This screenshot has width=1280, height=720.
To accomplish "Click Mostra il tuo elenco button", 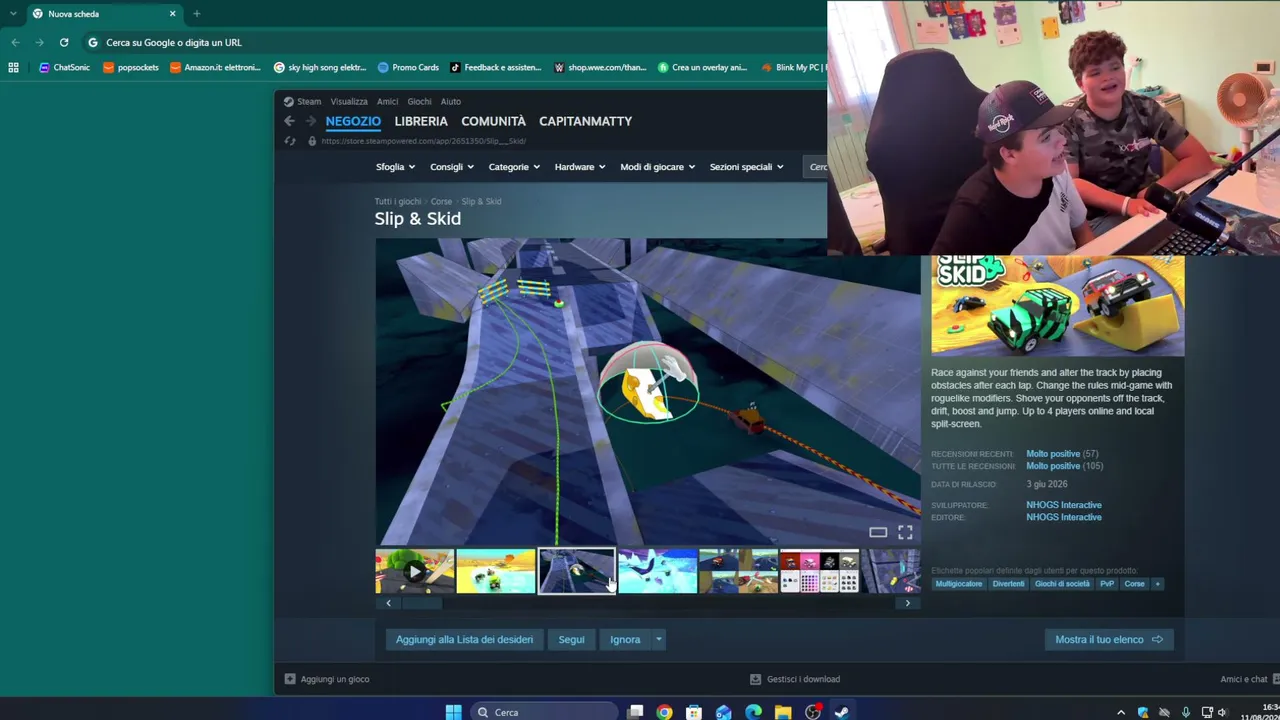I will point(1109,640).
